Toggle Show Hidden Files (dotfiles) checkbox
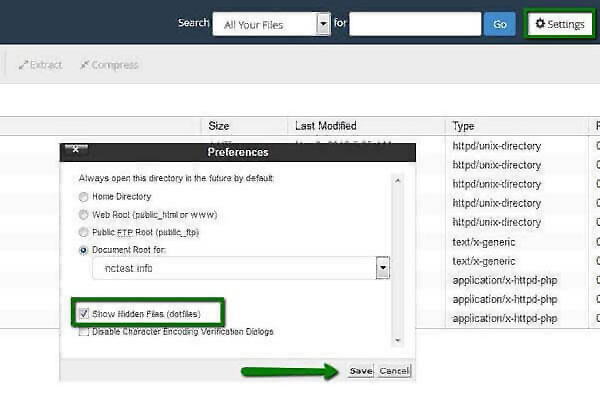 point(84,313)
